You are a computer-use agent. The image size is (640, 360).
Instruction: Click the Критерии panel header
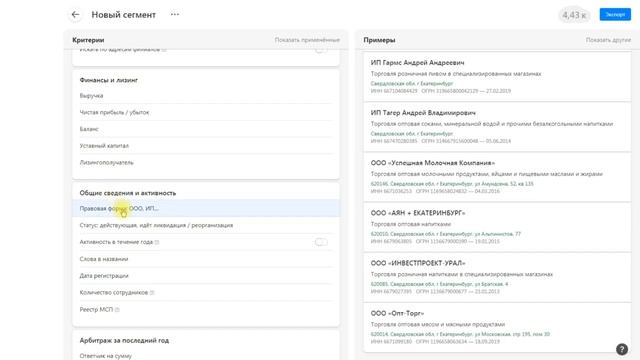pyautogui.click(x=88, y=40)
